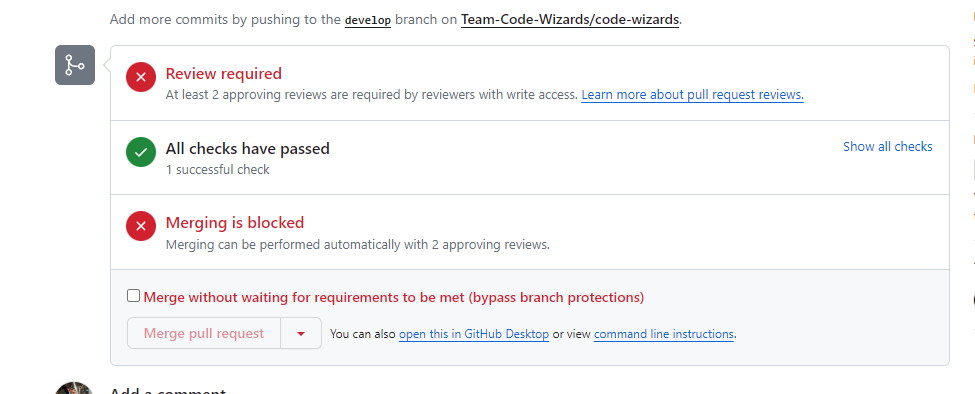
Task: Click the Merging is blocked heading
Action: pyautogui.click(x=235, y=222)
